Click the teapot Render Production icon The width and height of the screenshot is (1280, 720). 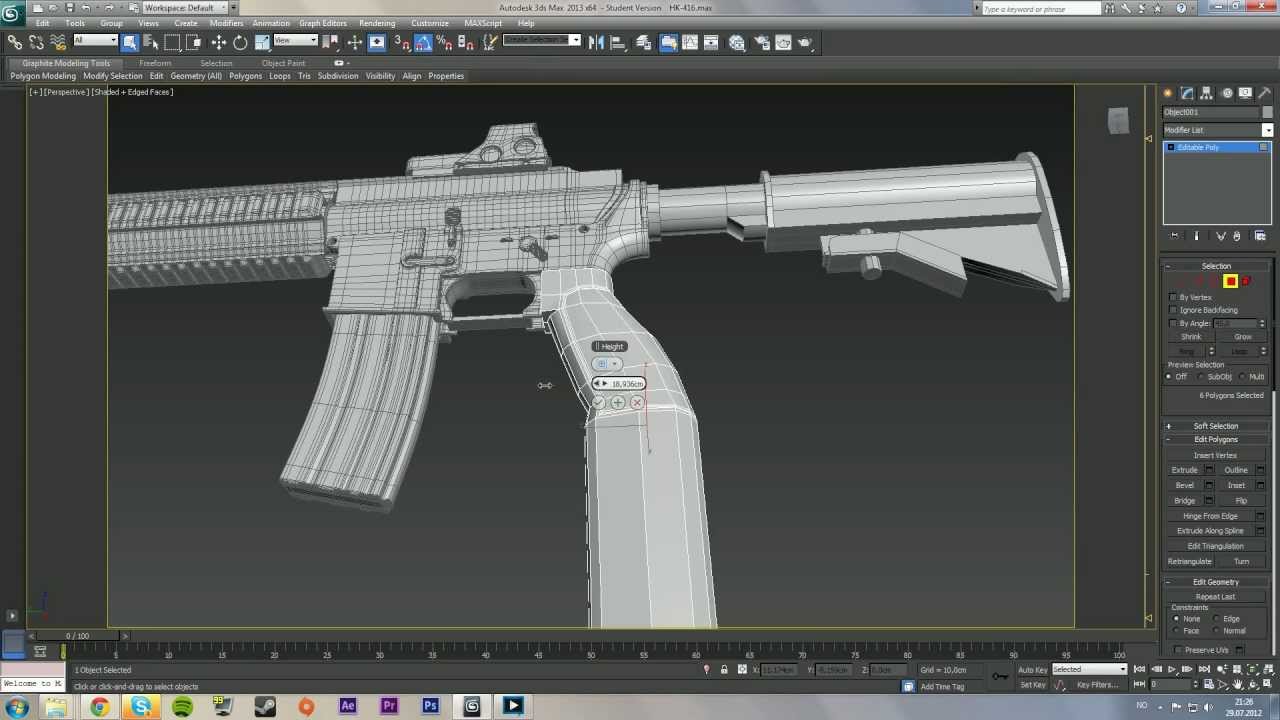click(805, 42)
